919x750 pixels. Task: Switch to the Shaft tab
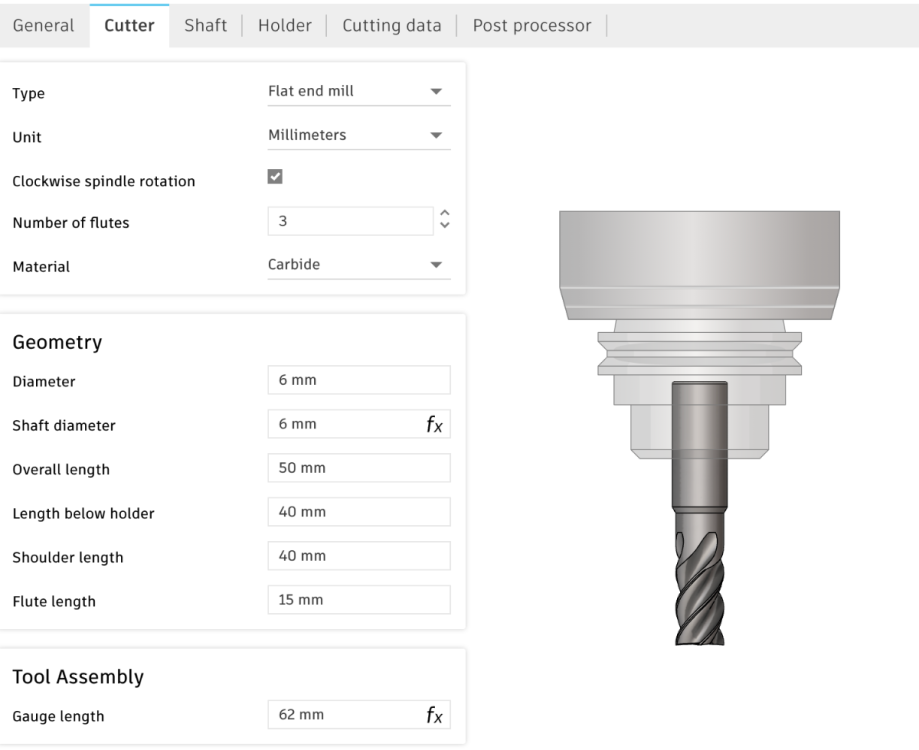click(x=205, y=26)
